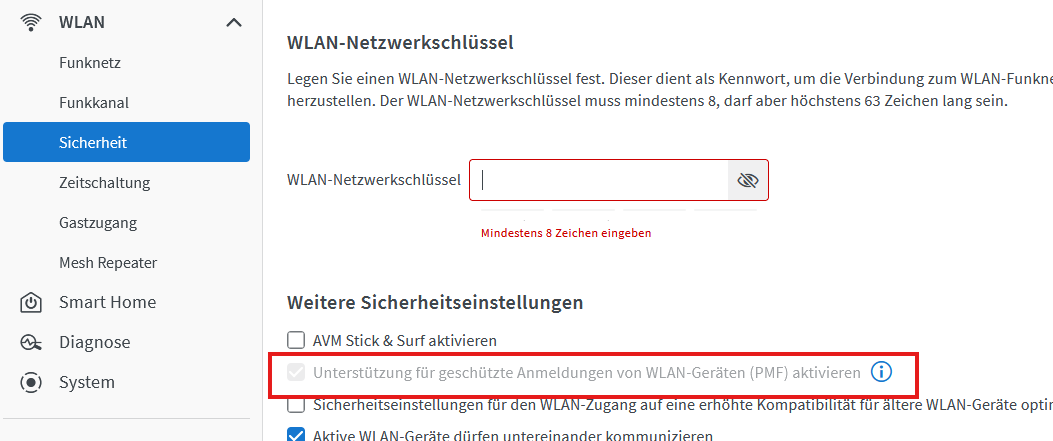Navigate to Gastzugang page
The image size is (1053, 441).
point(98,222)
